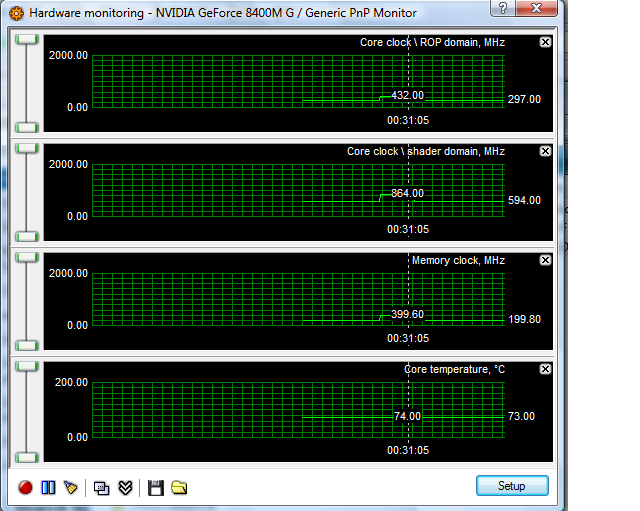Click the current value 199.80 of Memory clock
640x511 pixels.
click(524, 319)
